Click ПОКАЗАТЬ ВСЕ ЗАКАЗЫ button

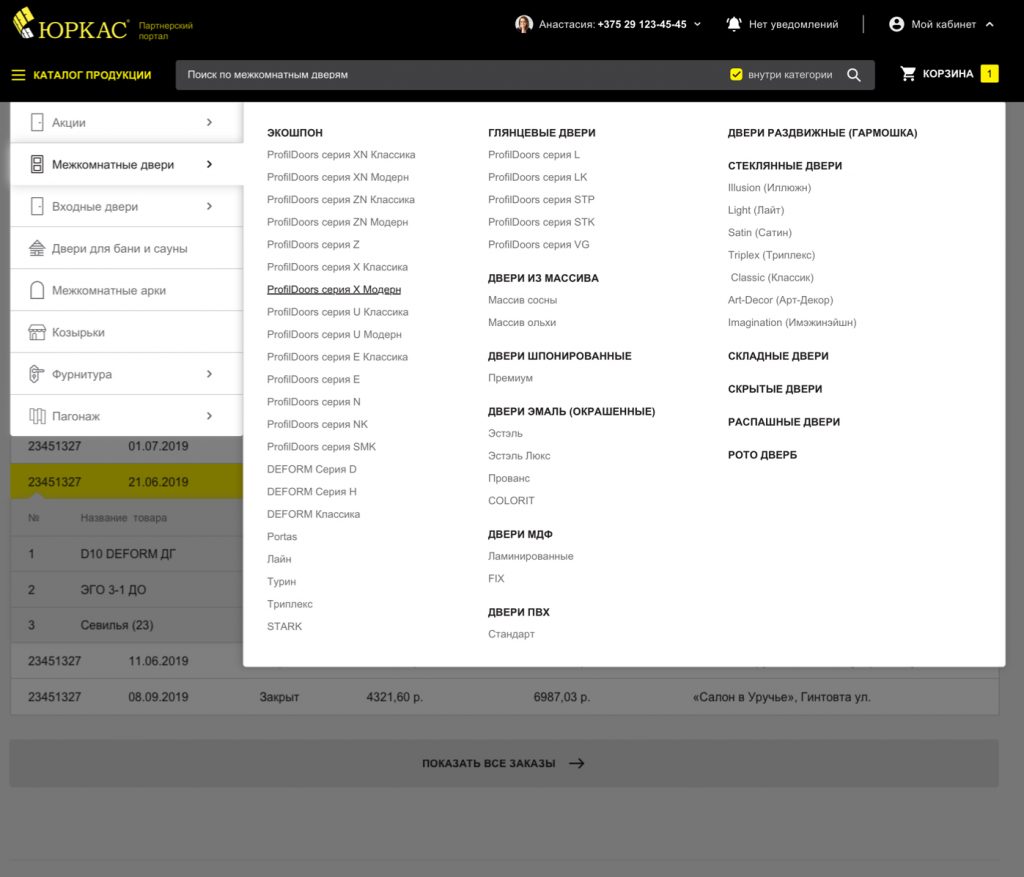(x=504, y=763)
